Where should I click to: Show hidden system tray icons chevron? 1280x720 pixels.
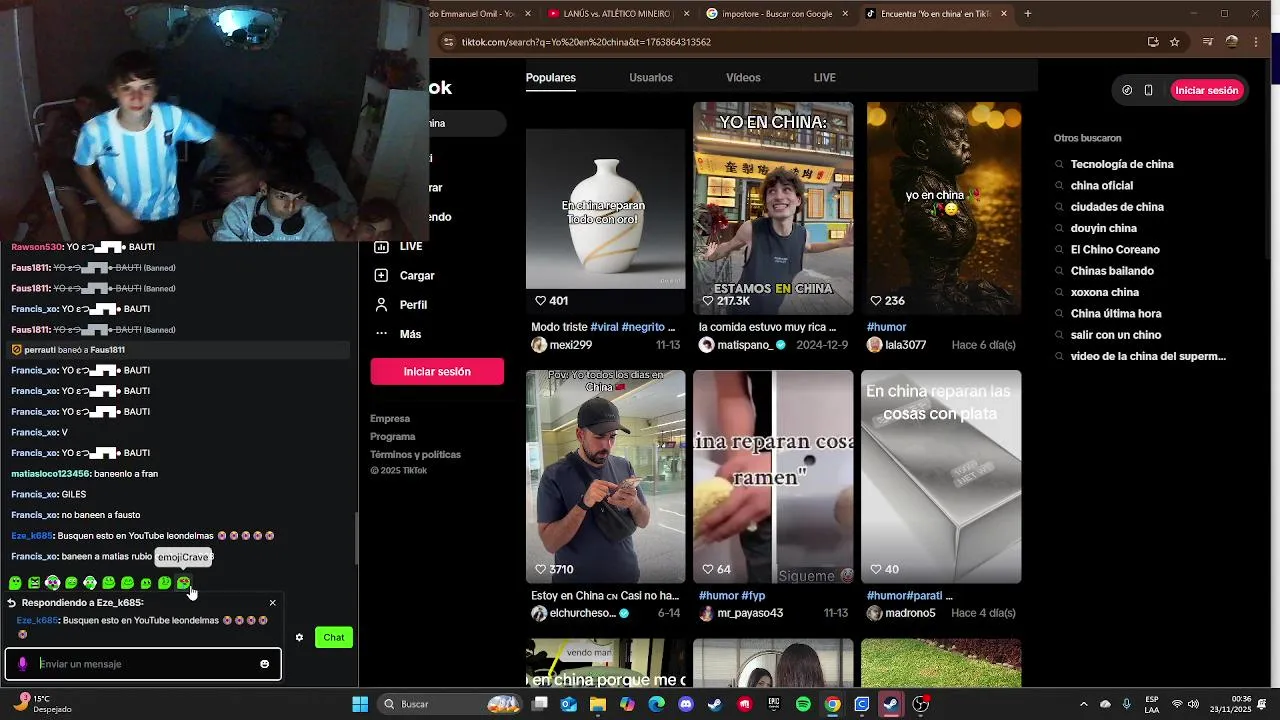(x=1084, y=704)
